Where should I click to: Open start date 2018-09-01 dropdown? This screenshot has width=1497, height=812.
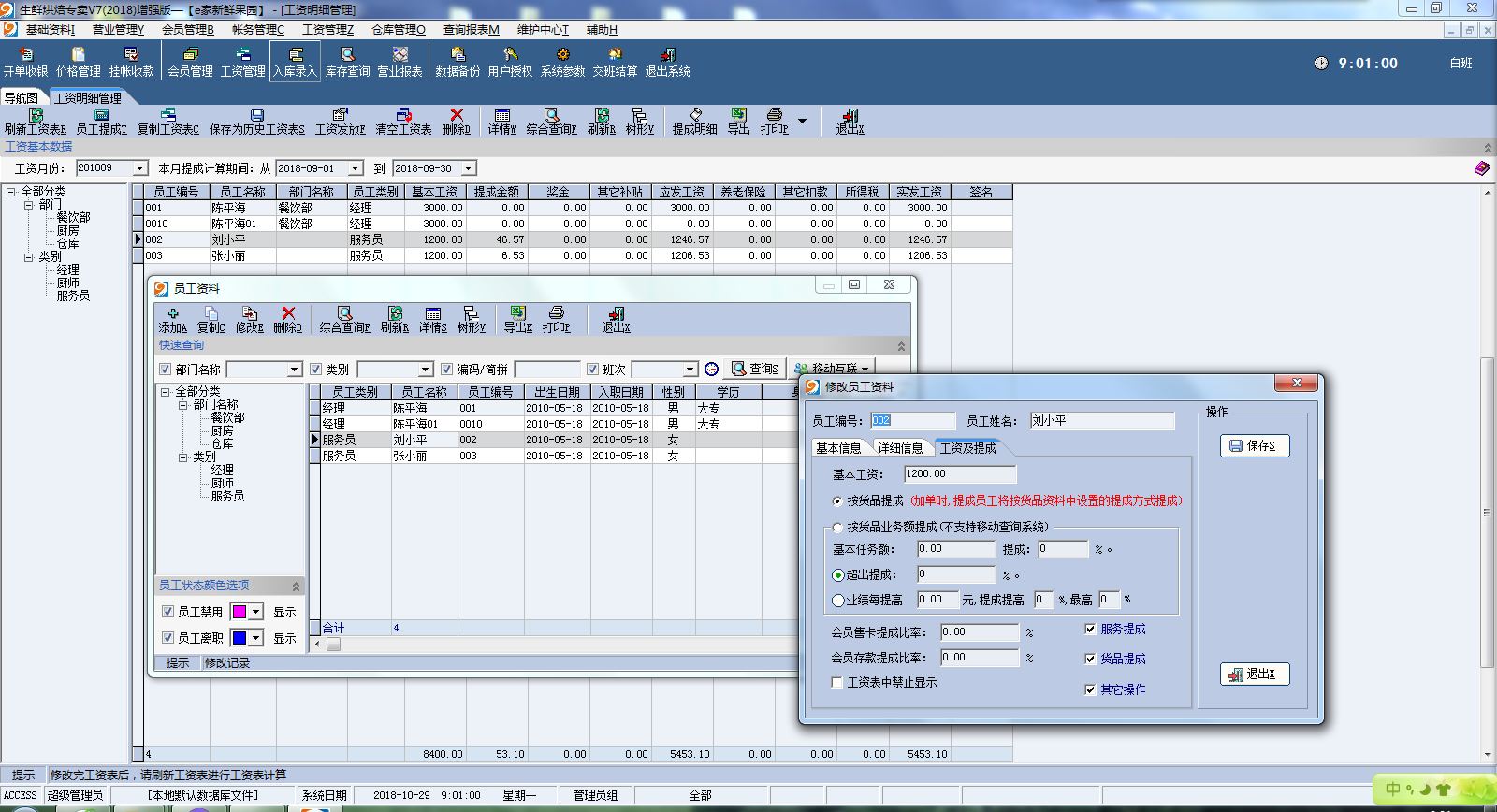(356, 168)
